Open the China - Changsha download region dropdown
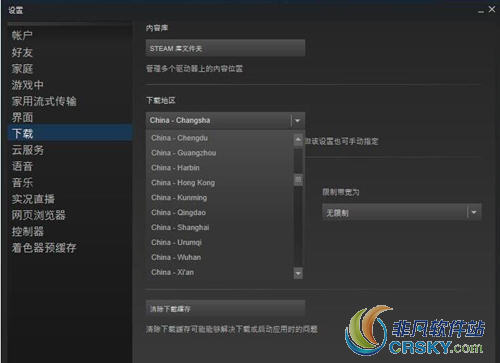 pos(225,120)
